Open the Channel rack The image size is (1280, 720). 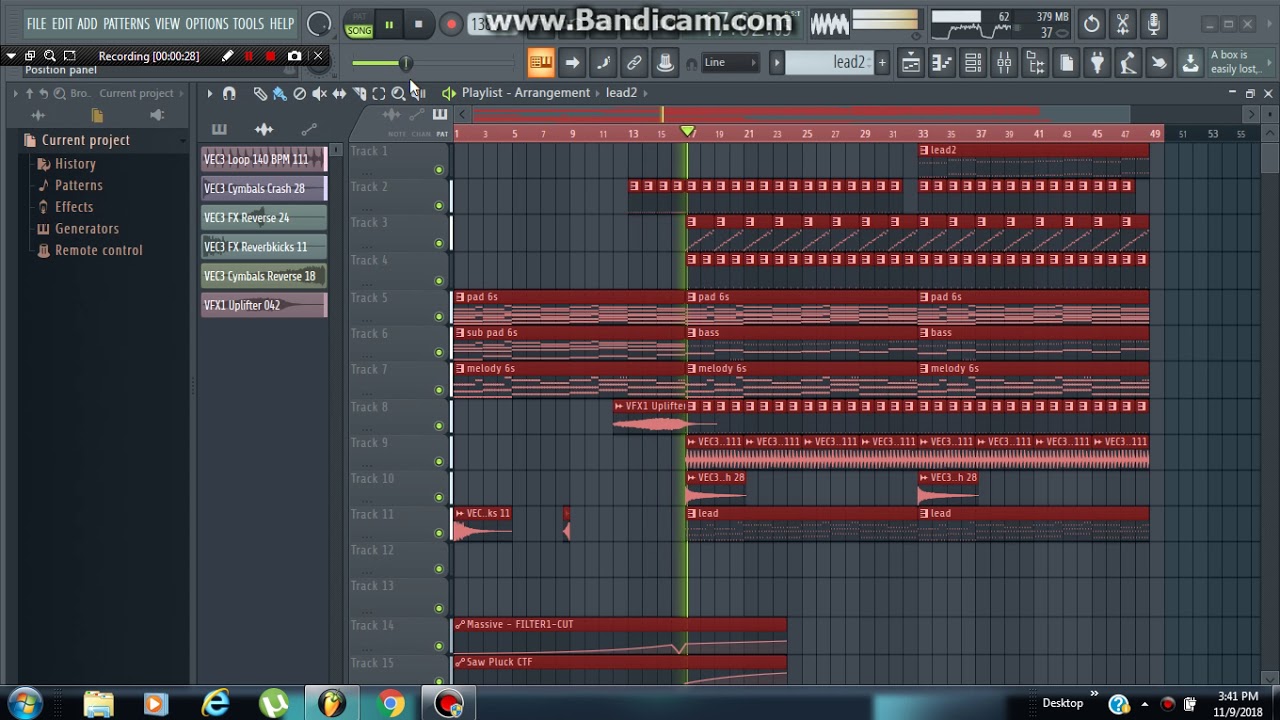coord(973,64)
